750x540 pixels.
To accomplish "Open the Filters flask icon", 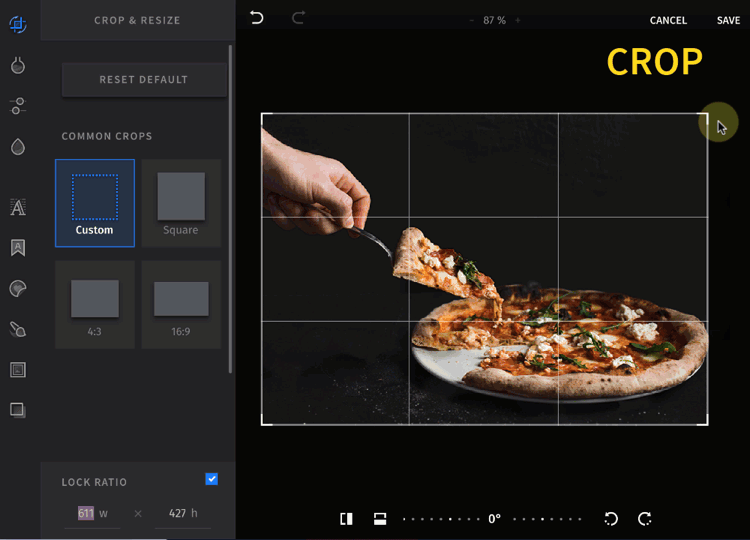I will 18,65.
